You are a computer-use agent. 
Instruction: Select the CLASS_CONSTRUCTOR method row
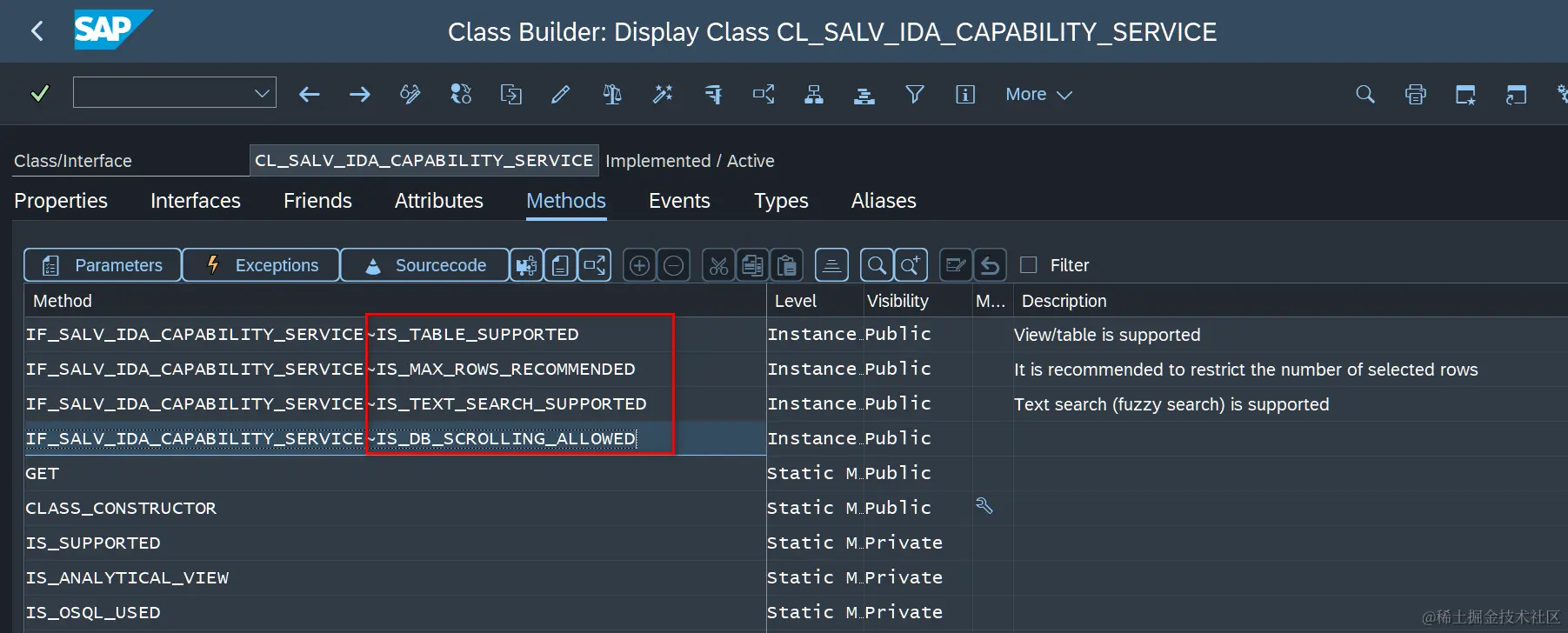pos(395,509)
